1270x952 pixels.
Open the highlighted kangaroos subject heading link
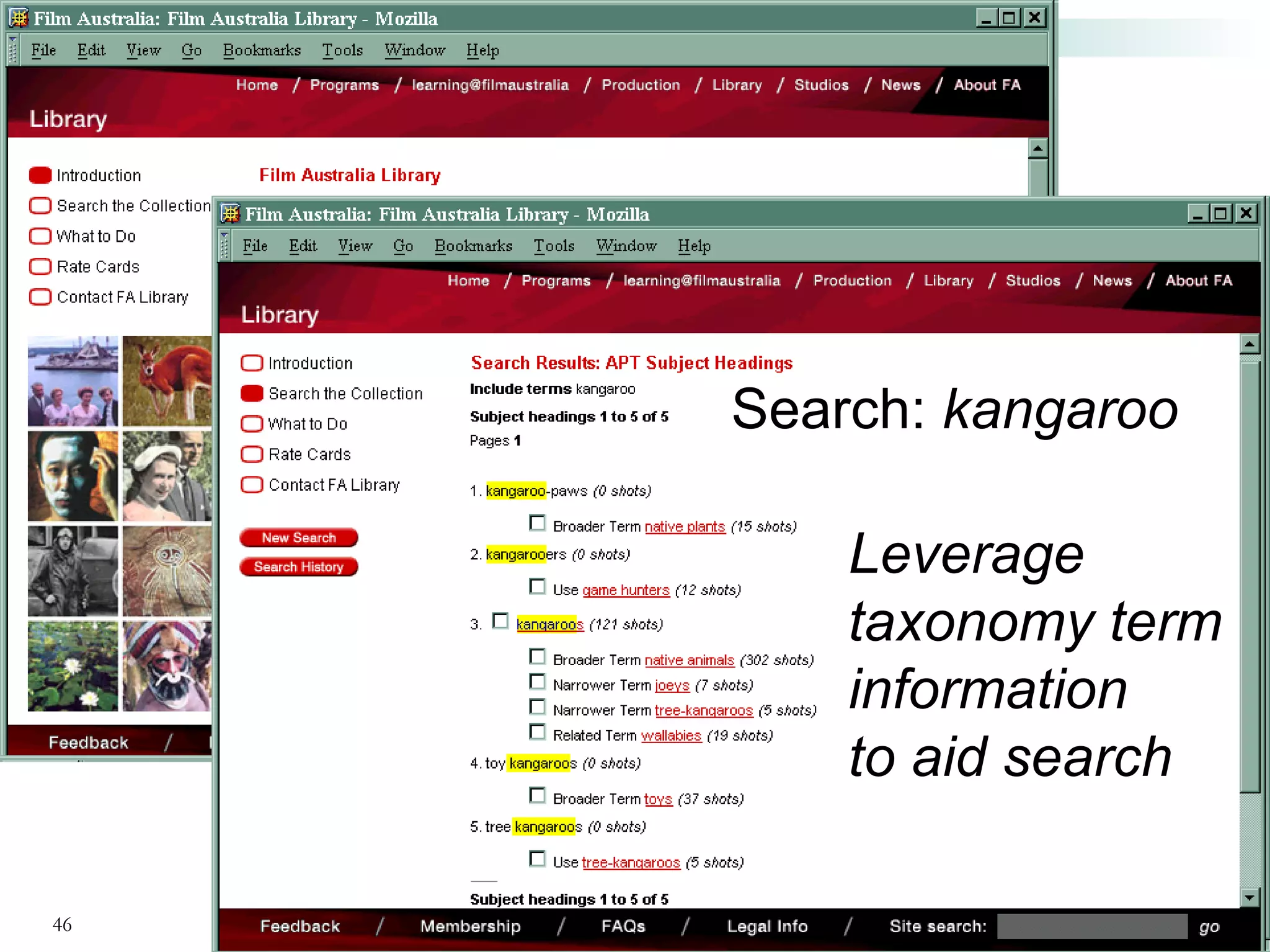click(550, 624)
